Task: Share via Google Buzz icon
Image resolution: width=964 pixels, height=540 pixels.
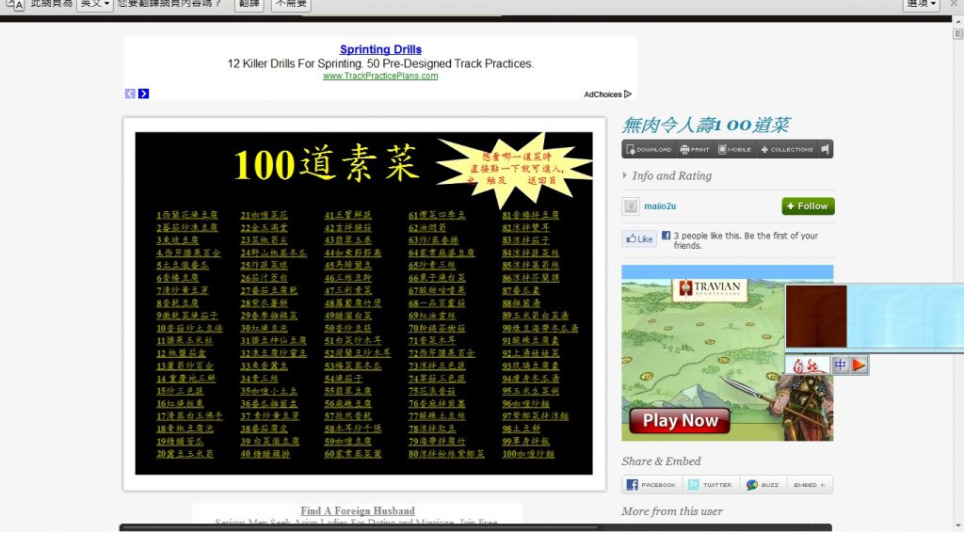Action: pyautogui.click(x=763, y=485)
